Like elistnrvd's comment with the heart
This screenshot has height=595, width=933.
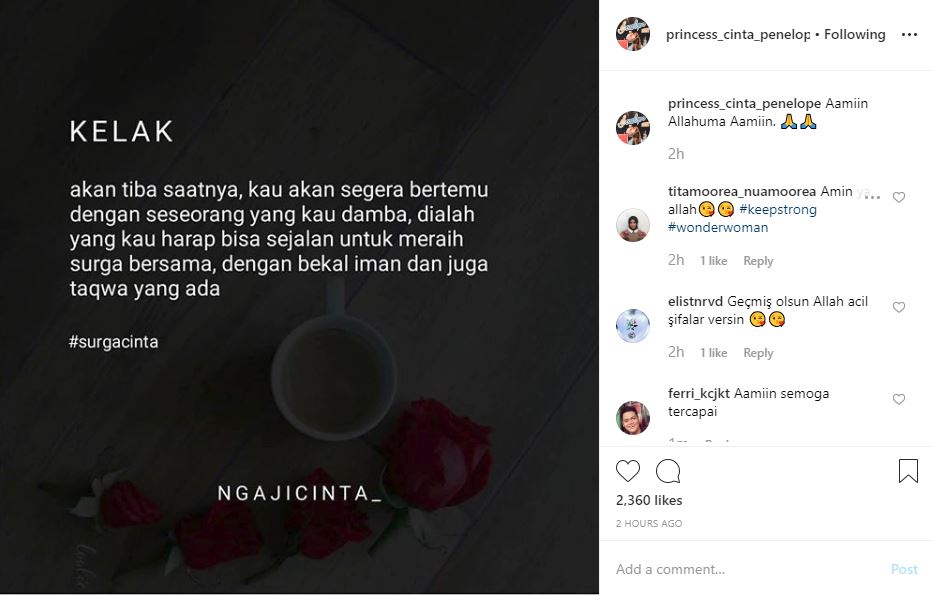pos(898,307)
